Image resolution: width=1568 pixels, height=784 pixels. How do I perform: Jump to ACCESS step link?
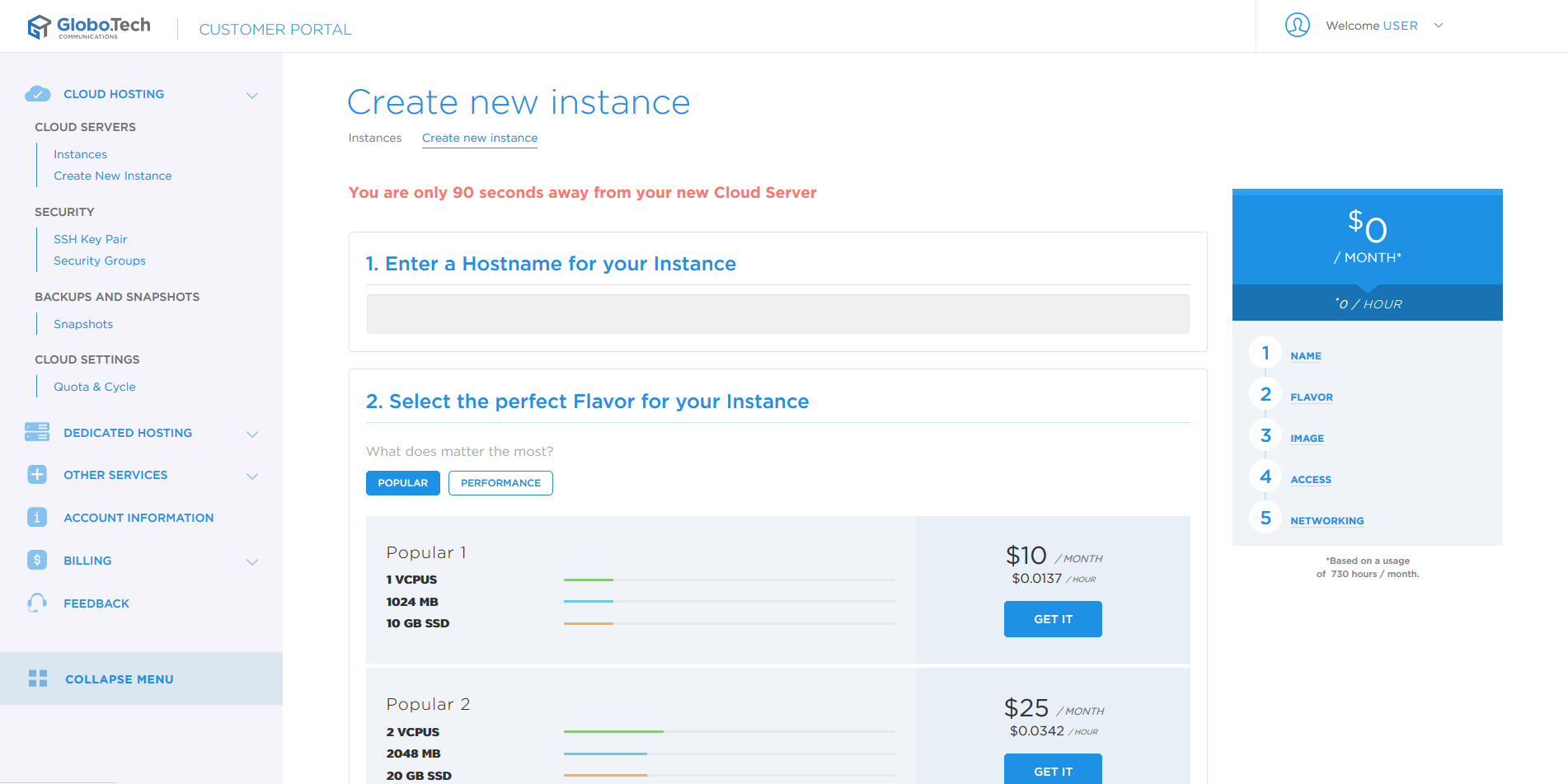pyautogui.click(x=1311, y=480)
